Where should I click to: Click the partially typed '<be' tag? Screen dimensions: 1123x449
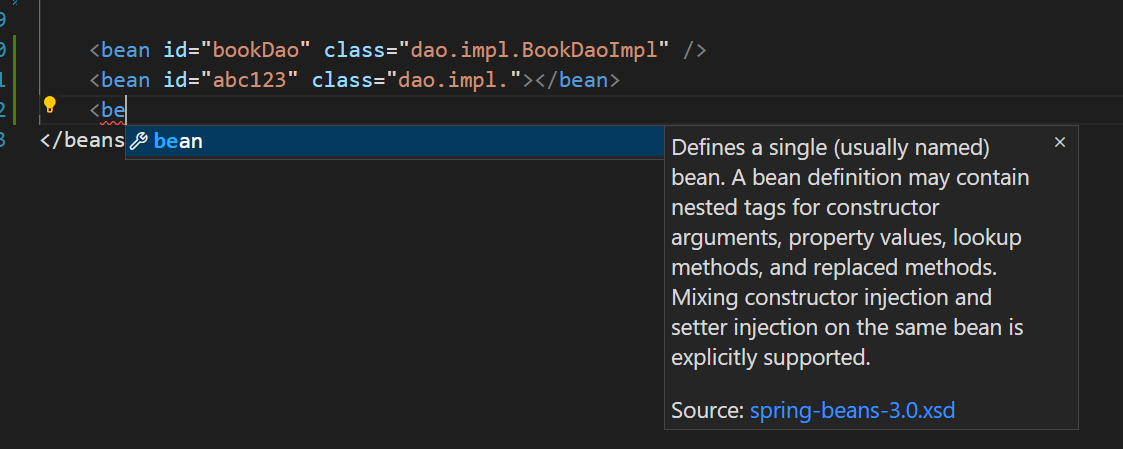coord(107,110)
